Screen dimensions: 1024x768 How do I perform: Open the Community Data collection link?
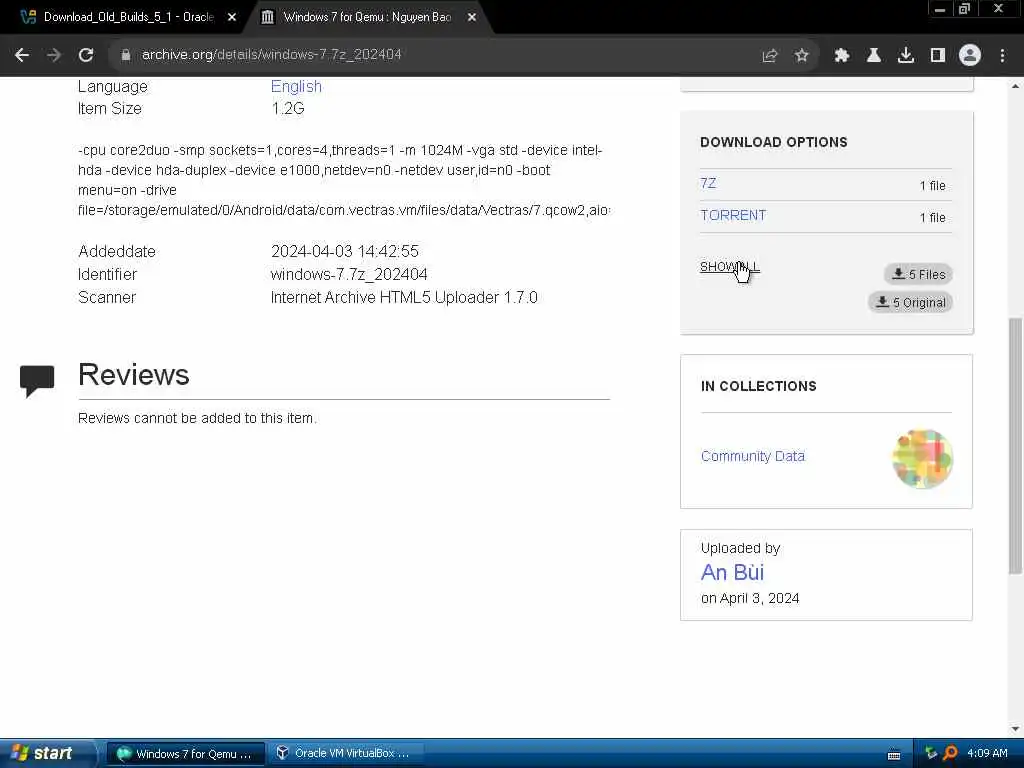click(752, 456)
